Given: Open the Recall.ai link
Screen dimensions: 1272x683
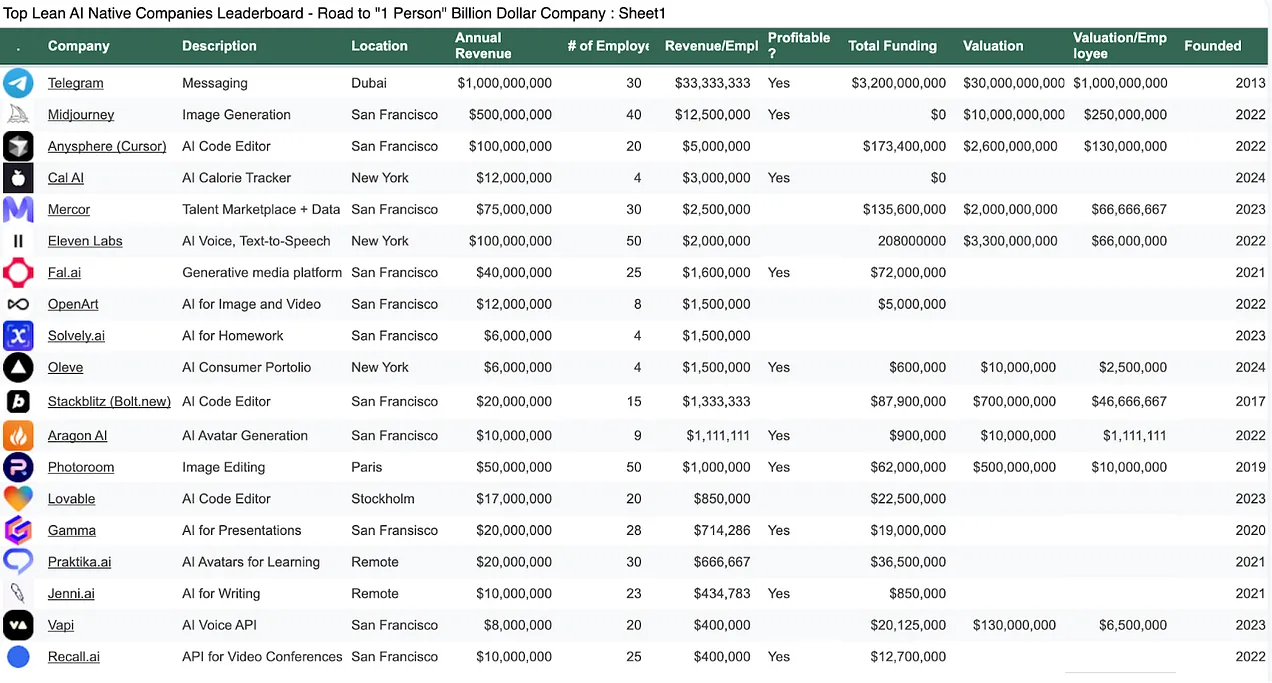Looking at the screenshot, I should (74, 657).
